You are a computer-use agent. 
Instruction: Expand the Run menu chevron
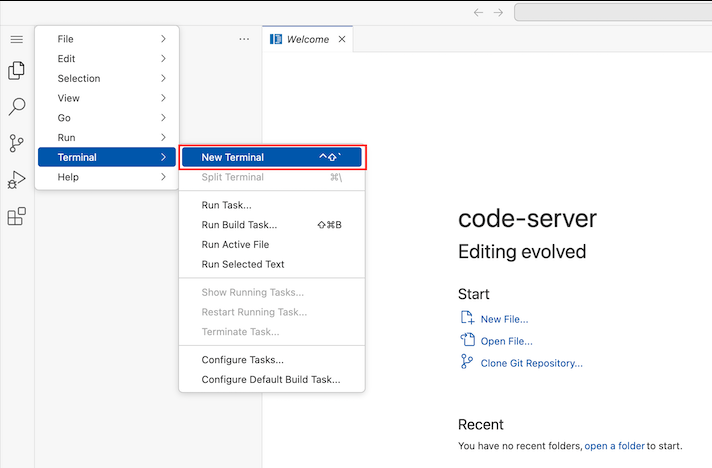(x=163, y=138)
